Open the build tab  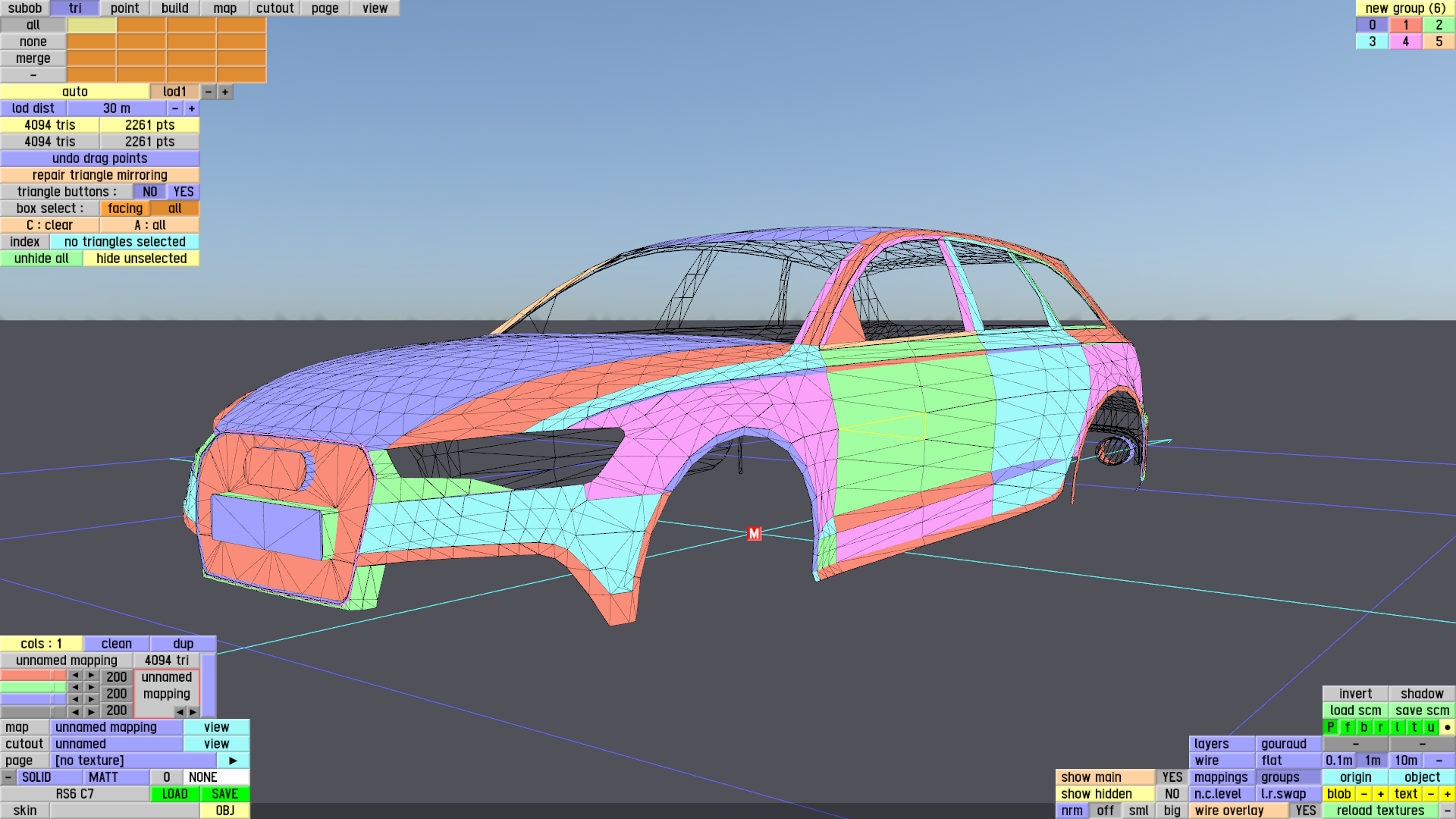[175, 8]
